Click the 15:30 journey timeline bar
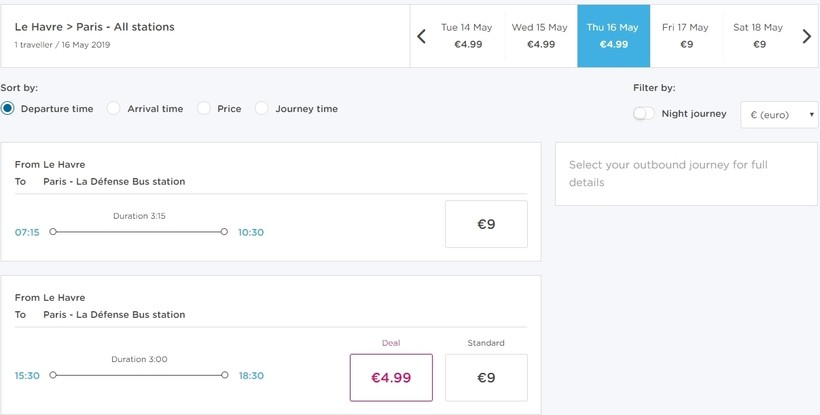820x415 pixels. click(139, 375)
